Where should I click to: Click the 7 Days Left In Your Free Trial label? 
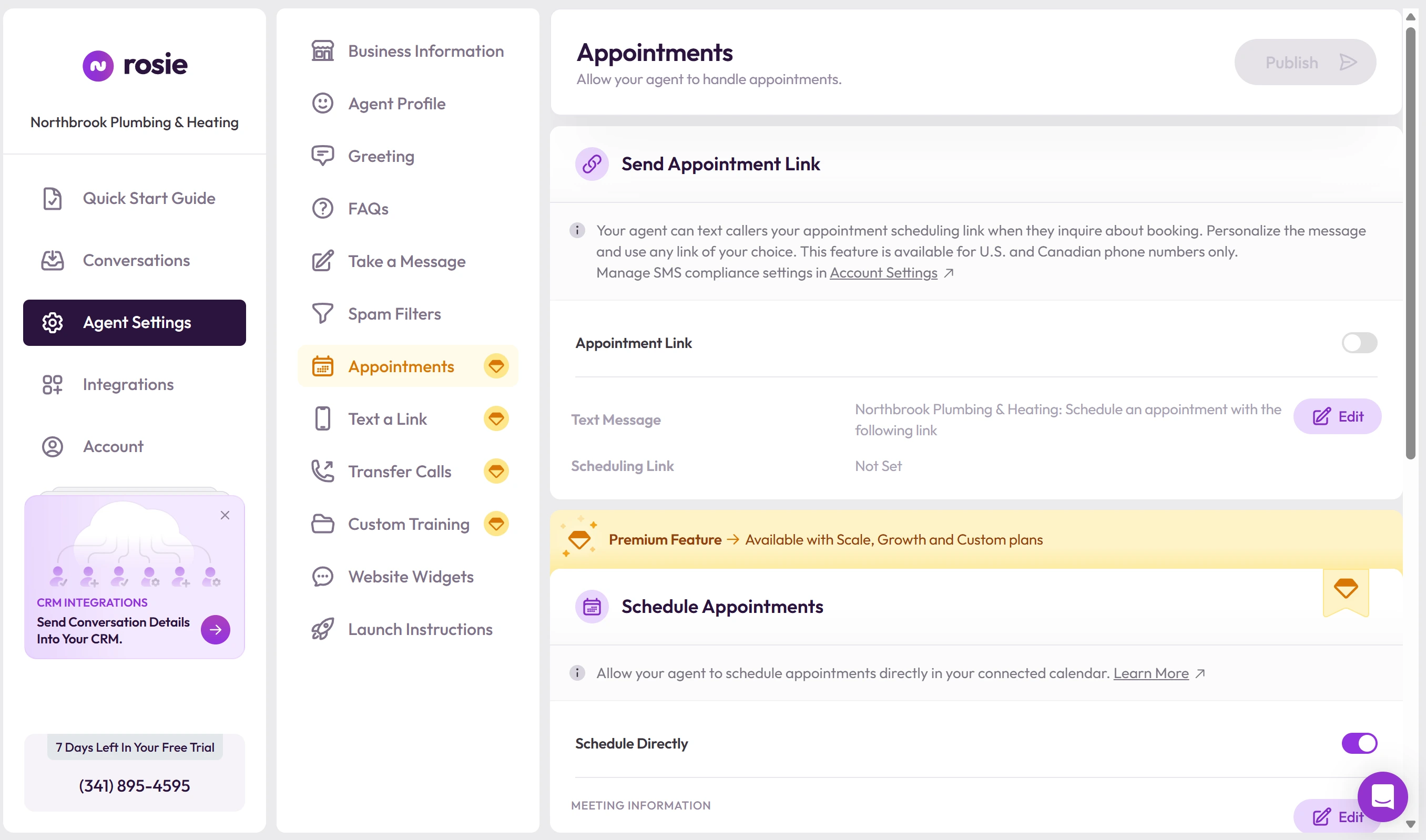pyautogui.click(x=135, y=747)
